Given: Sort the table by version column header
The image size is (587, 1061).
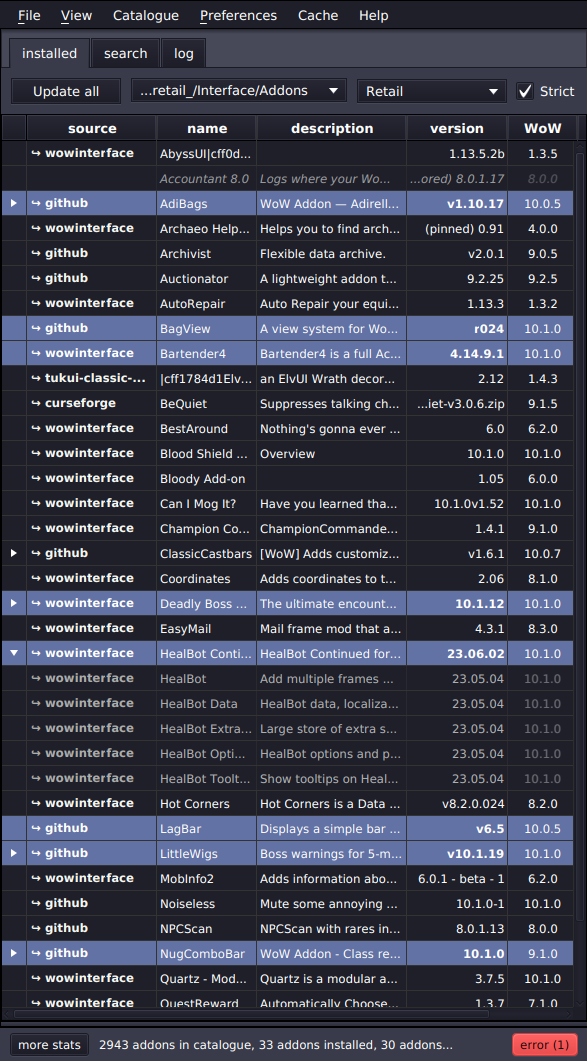Looking at the screenshot, I should 457,128.
